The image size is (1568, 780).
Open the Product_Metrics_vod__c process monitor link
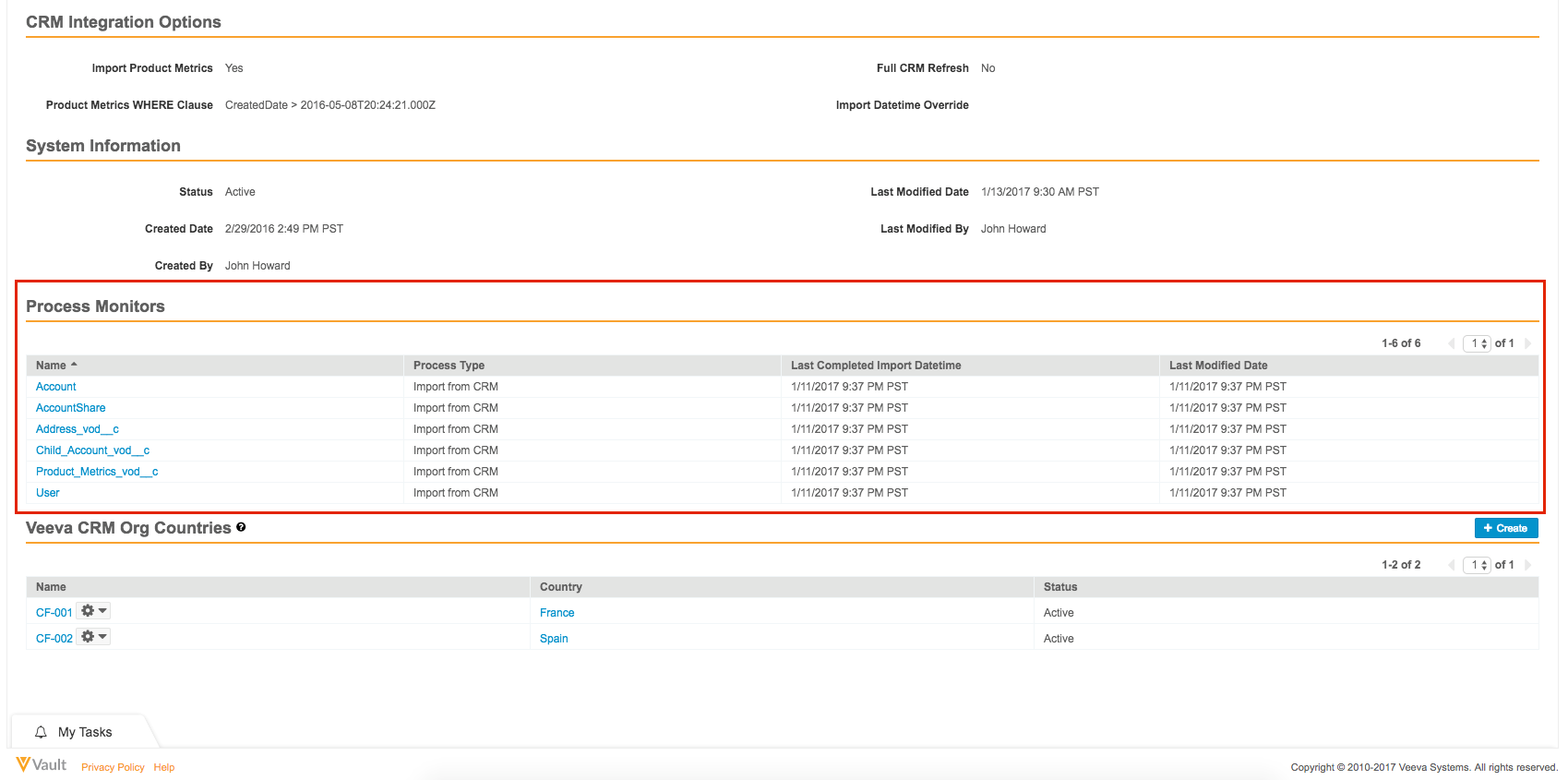click(97, 472)
